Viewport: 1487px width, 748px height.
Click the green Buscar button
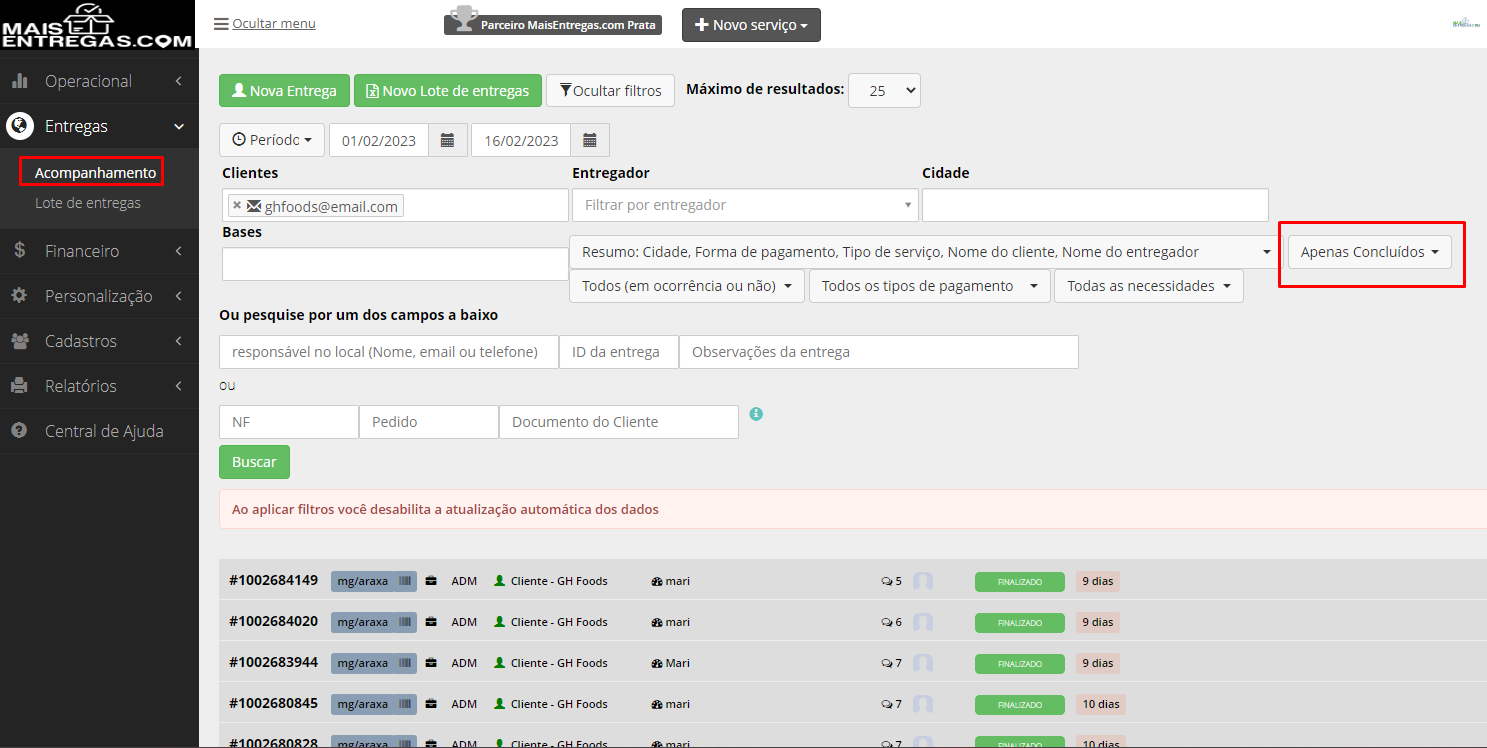(x=254, y=462)
